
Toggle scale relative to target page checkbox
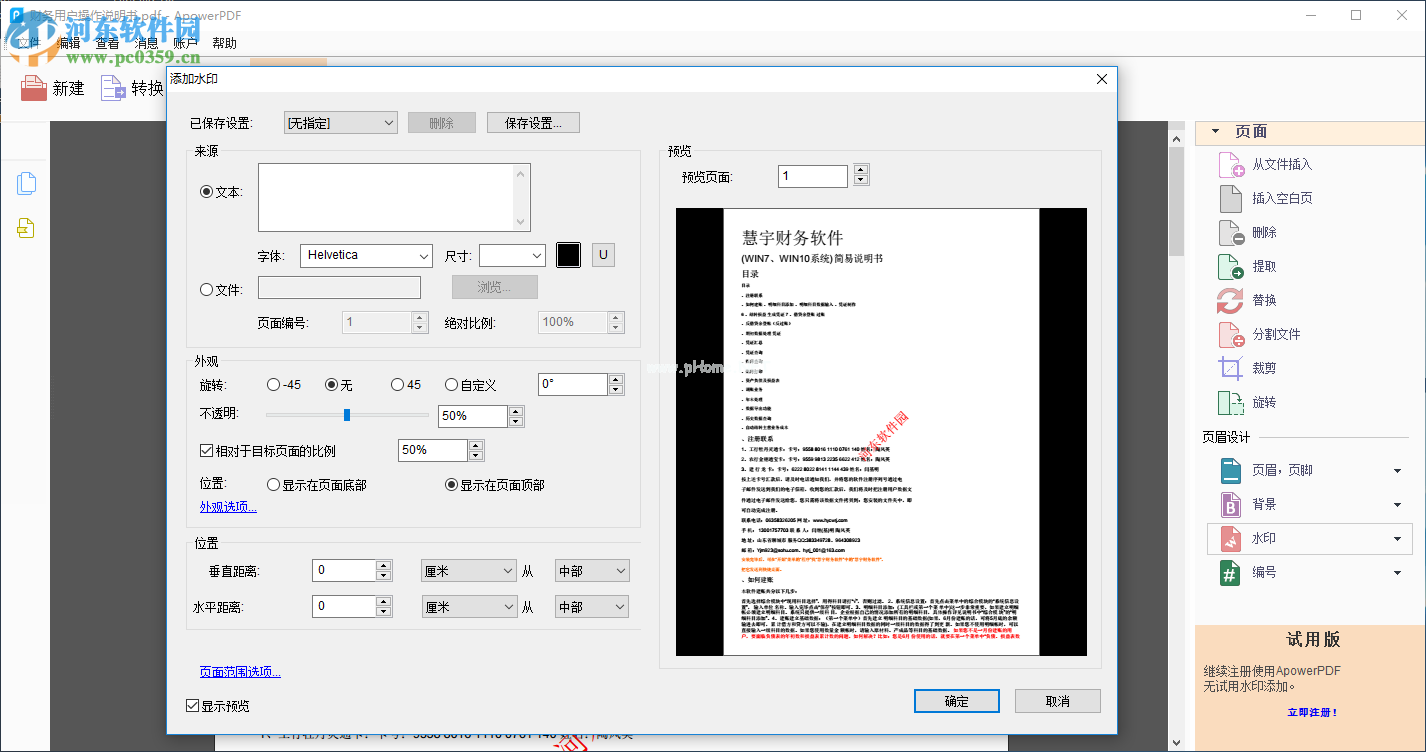tap(207, 451)
